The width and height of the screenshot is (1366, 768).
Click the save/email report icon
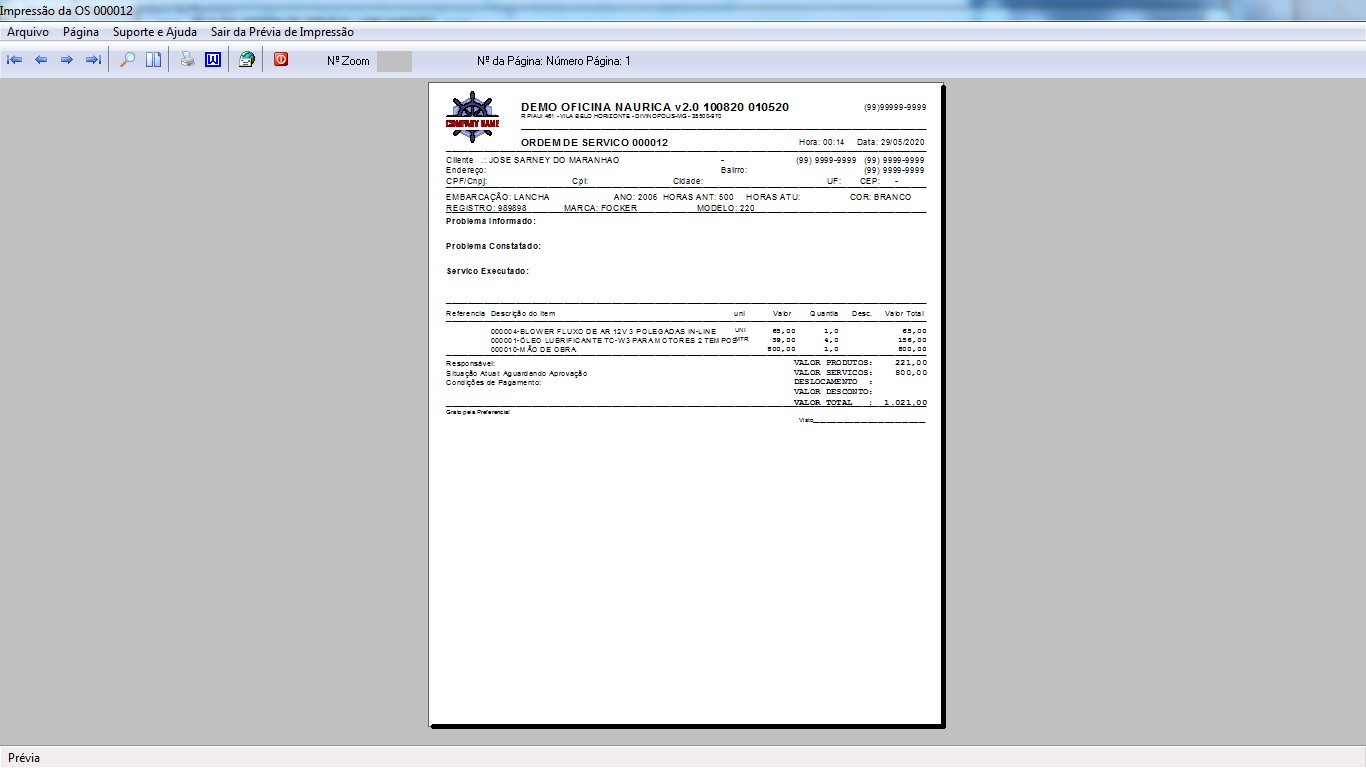click(247, 60)
